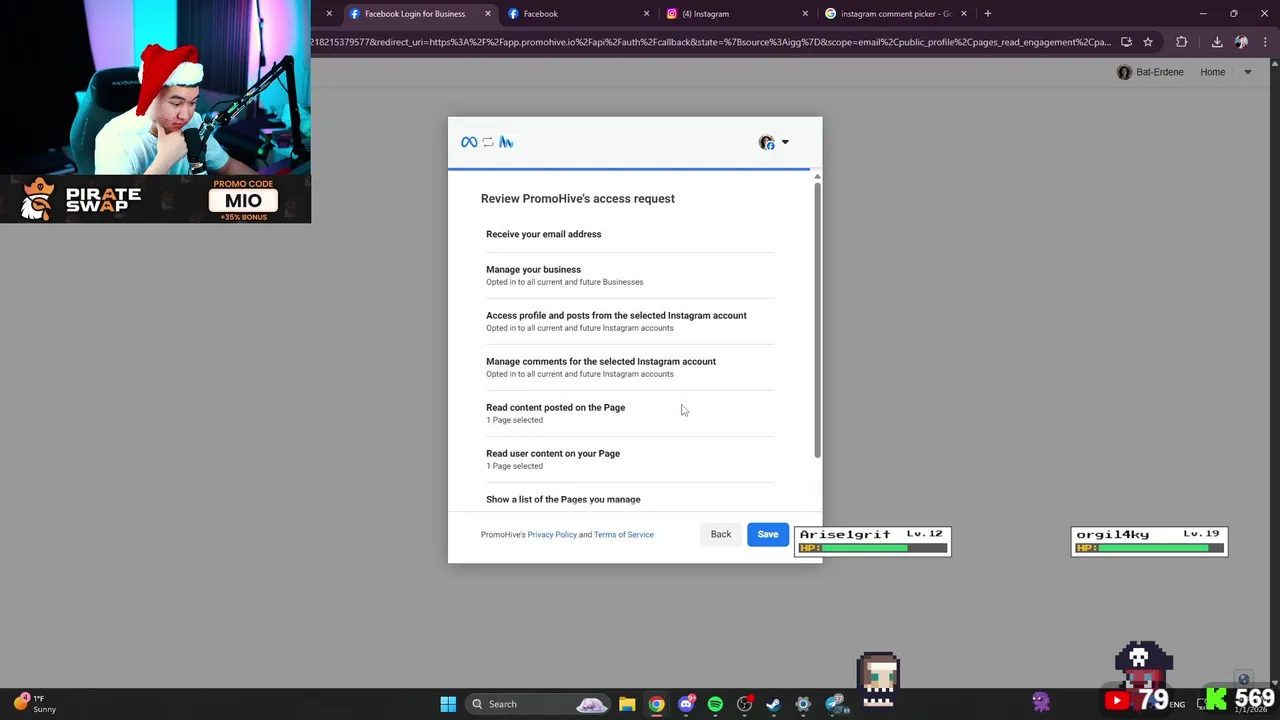The width and height of the screenshot is (1280, 720).
Task: Expand the Facebook account dropdown arrow
Action: pos(1247,72)
